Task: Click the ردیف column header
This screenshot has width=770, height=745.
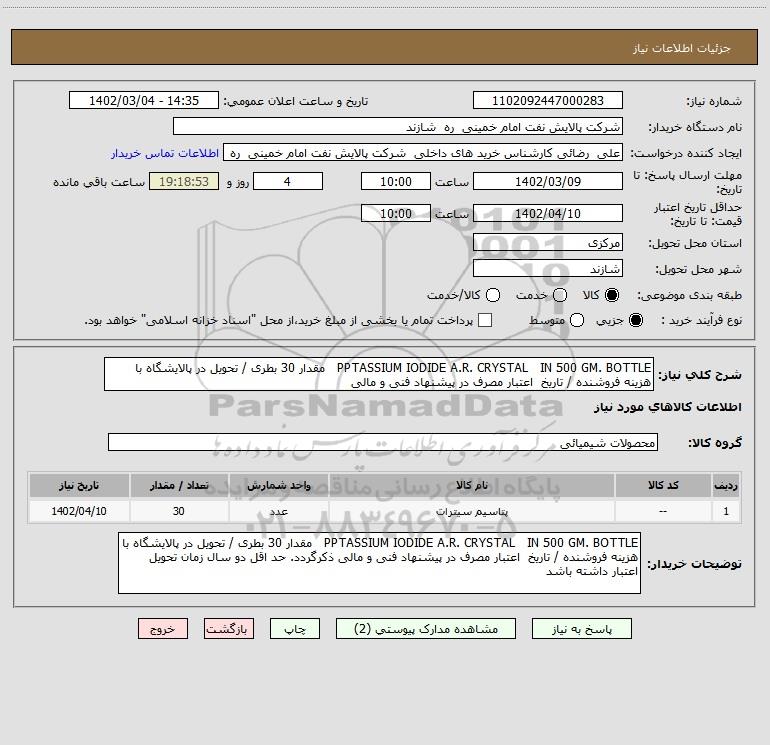Action: [726, 485]
